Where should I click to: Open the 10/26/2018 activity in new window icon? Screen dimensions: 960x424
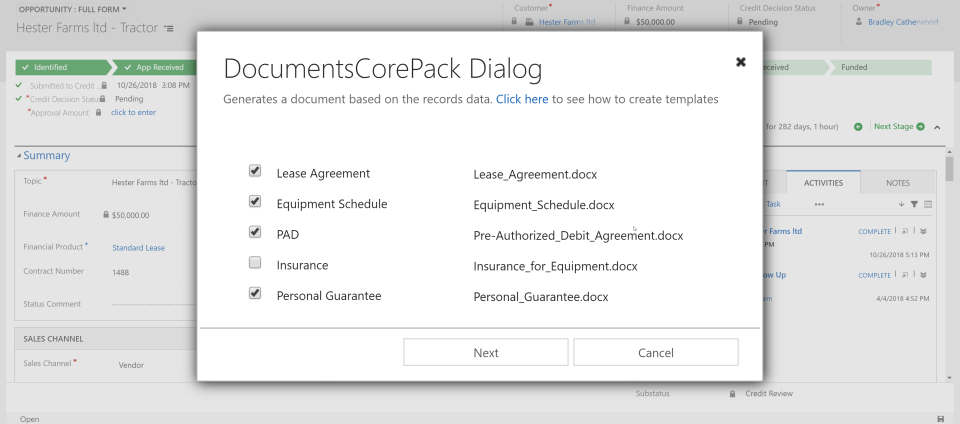click(x=904, y=231)
